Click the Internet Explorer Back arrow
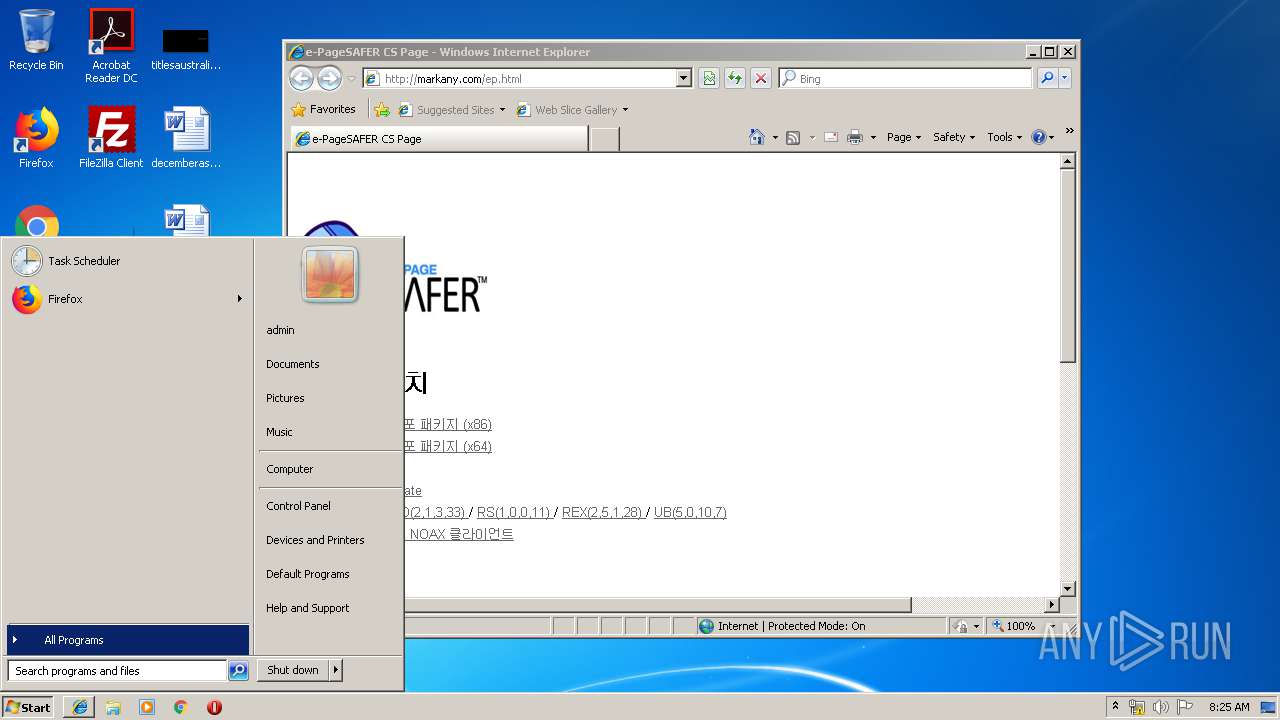Image resolution: width=1280 pixels, height=720 pixels. pyautogui.click(x=301, y=78)
